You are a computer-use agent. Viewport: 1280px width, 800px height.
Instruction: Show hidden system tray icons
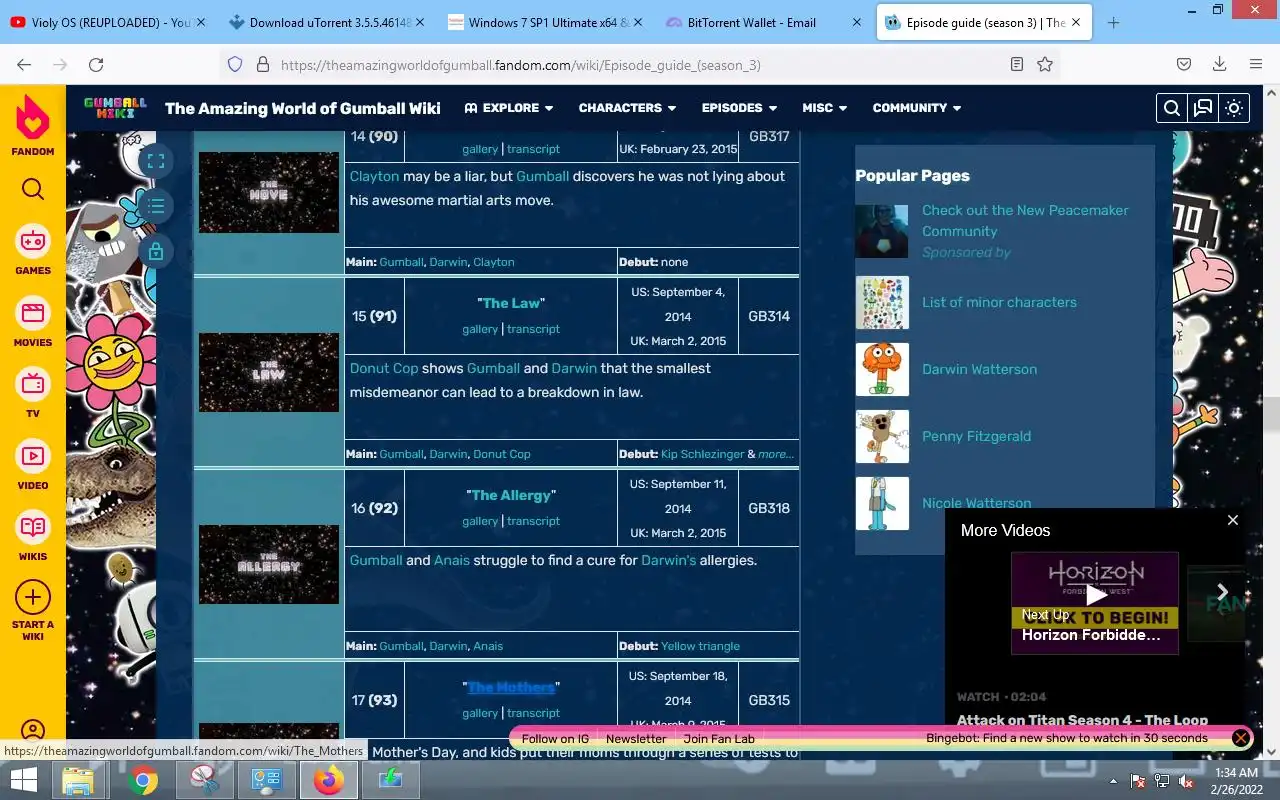click(1113, 781)
